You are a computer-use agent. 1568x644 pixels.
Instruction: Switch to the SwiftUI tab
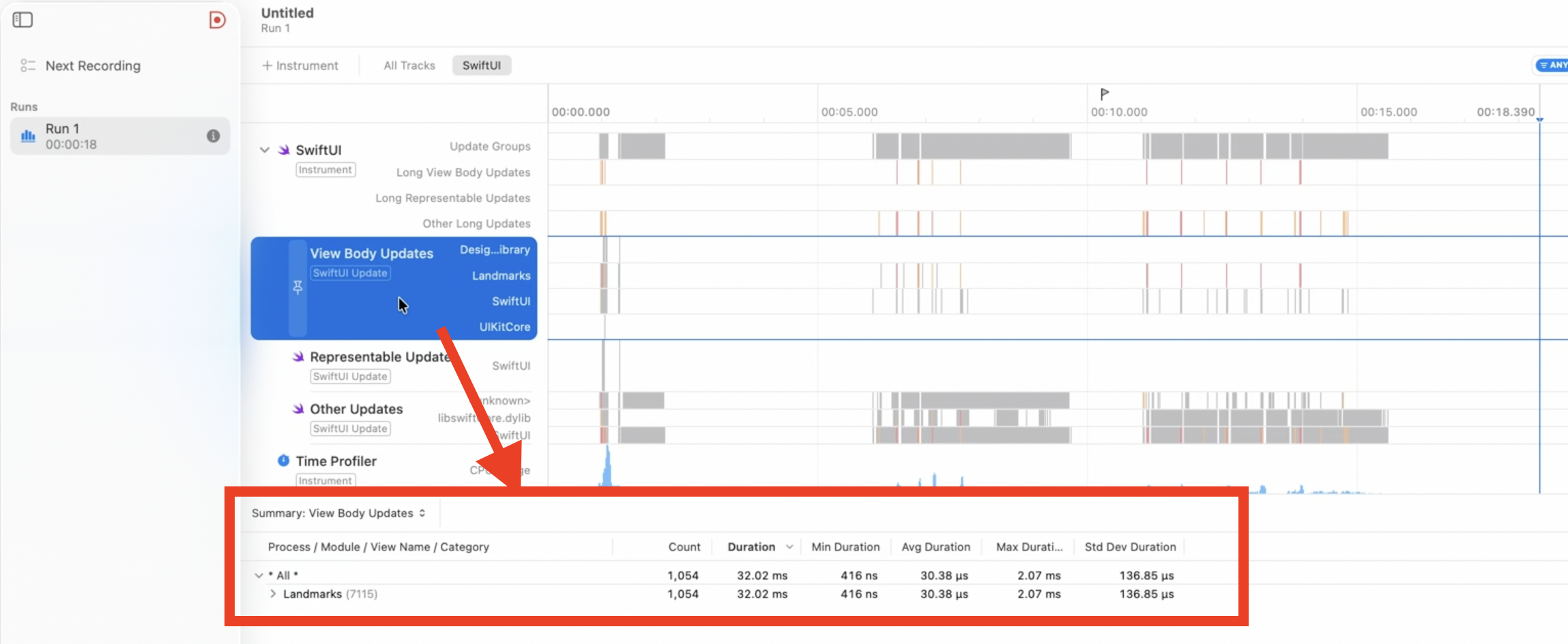click(482, 65)
